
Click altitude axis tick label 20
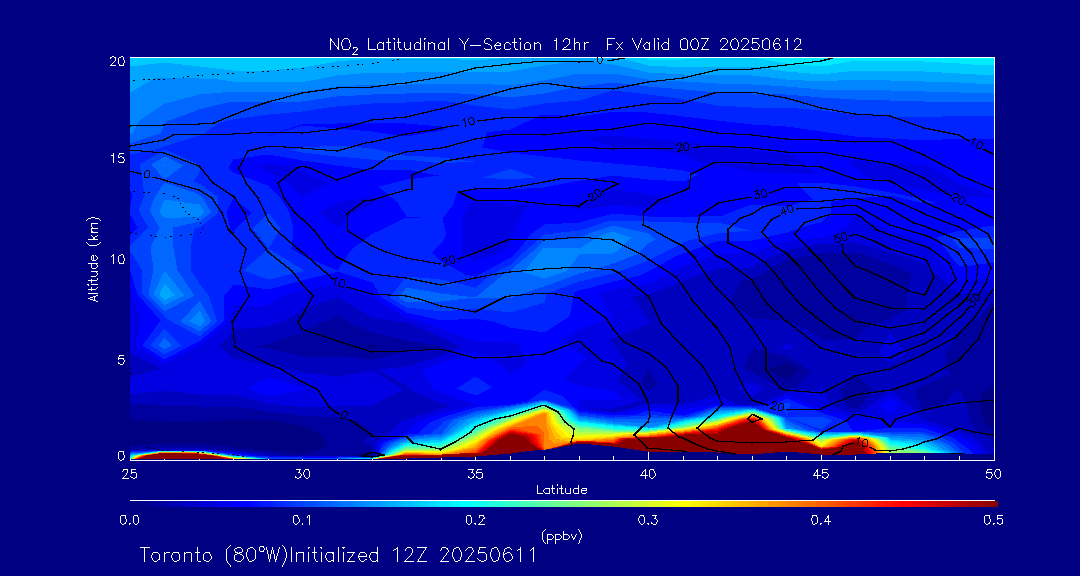coord(116,61)
